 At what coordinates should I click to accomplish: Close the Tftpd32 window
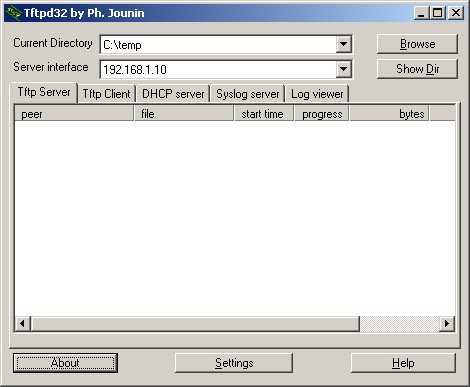coord(456,13)
